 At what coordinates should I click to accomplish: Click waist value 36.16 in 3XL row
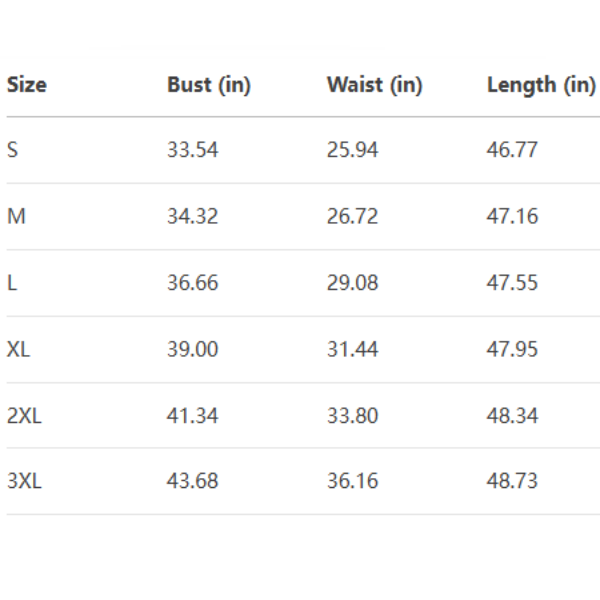352,481
